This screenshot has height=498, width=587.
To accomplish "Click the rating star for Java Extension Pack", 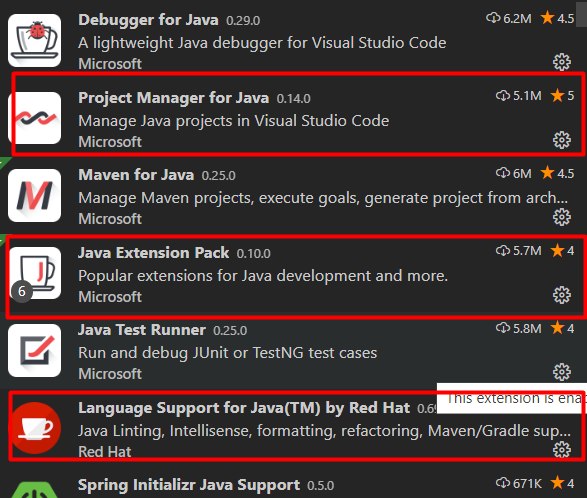I will [557, 250].
